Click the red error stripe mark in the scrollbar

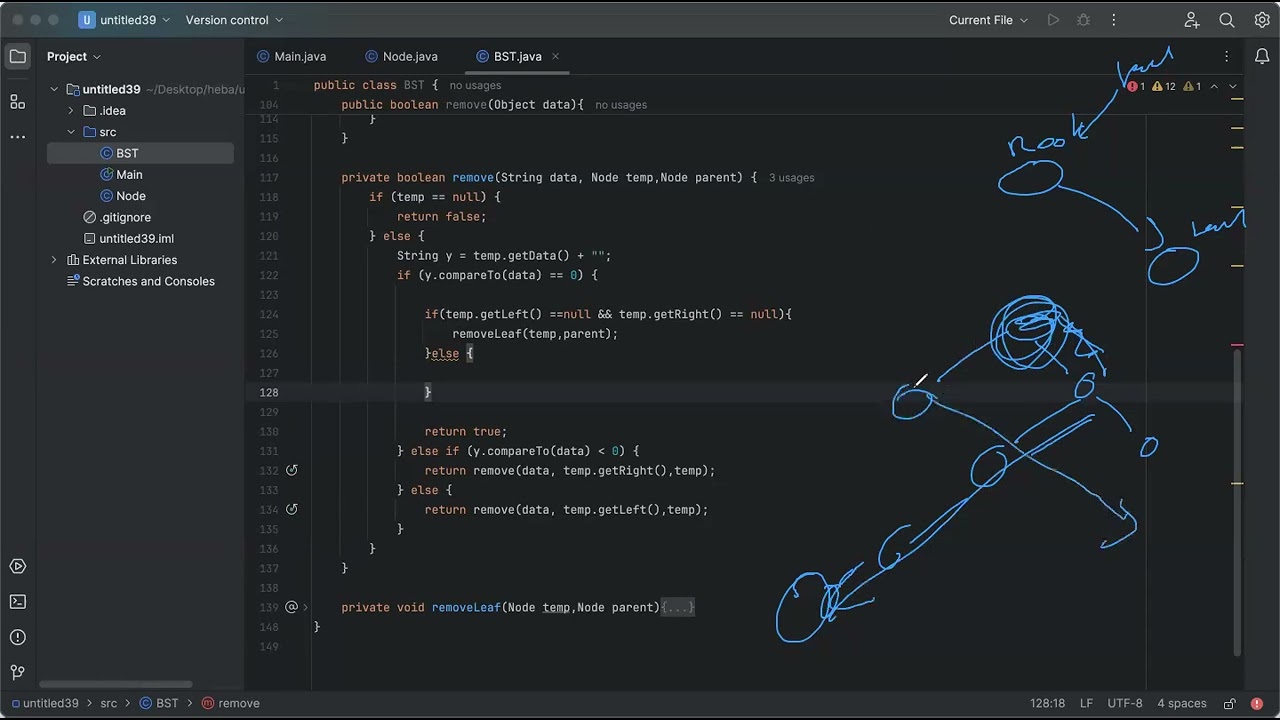tap(1237, 345)
